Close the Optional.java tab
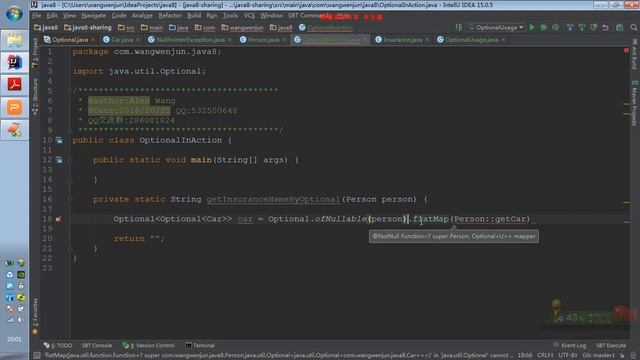 [93, 40]
